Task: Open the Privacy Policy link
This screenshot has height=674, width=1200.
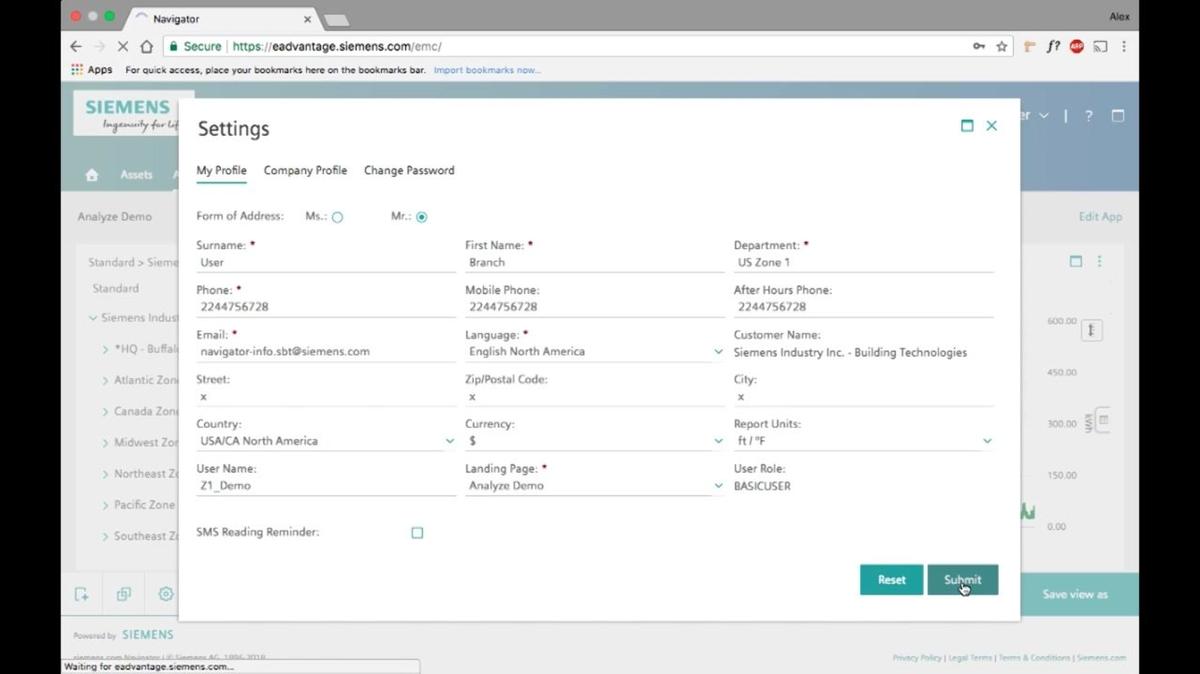Action: (917, 658)
